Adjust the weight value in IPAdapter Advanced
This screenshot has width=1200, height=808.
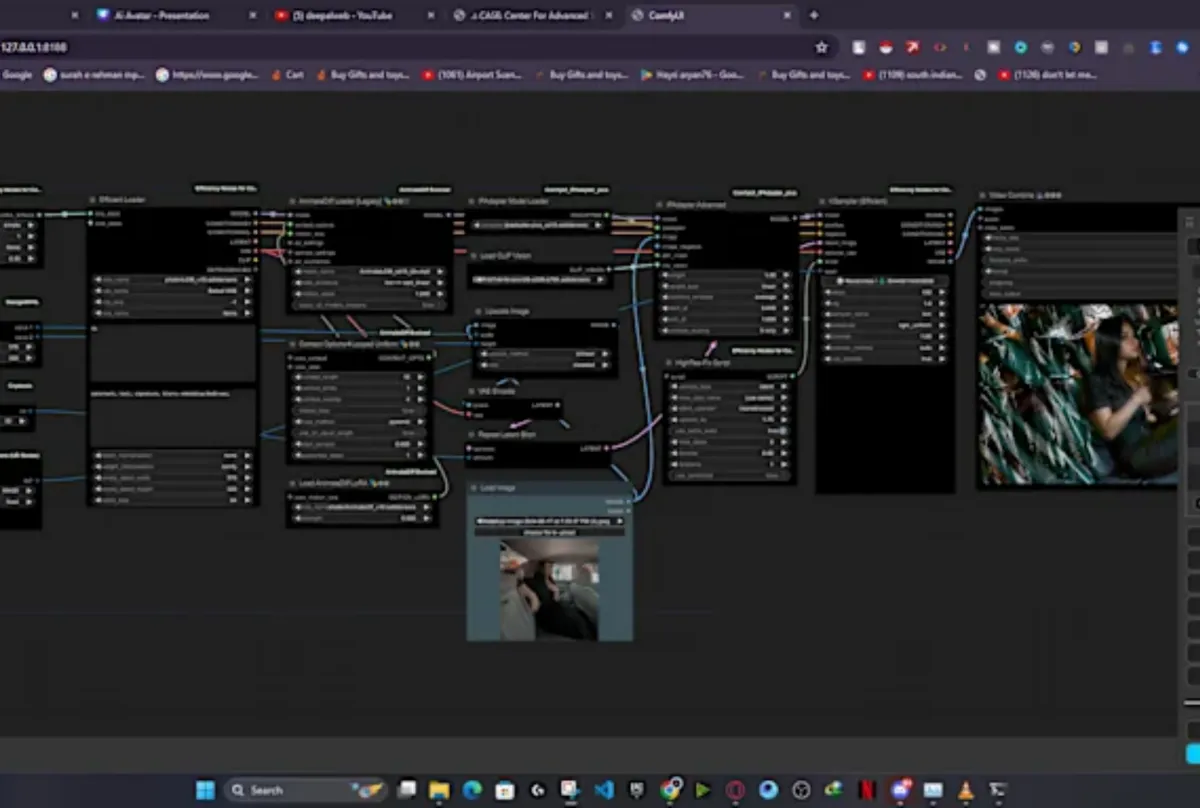coord(726,275)
